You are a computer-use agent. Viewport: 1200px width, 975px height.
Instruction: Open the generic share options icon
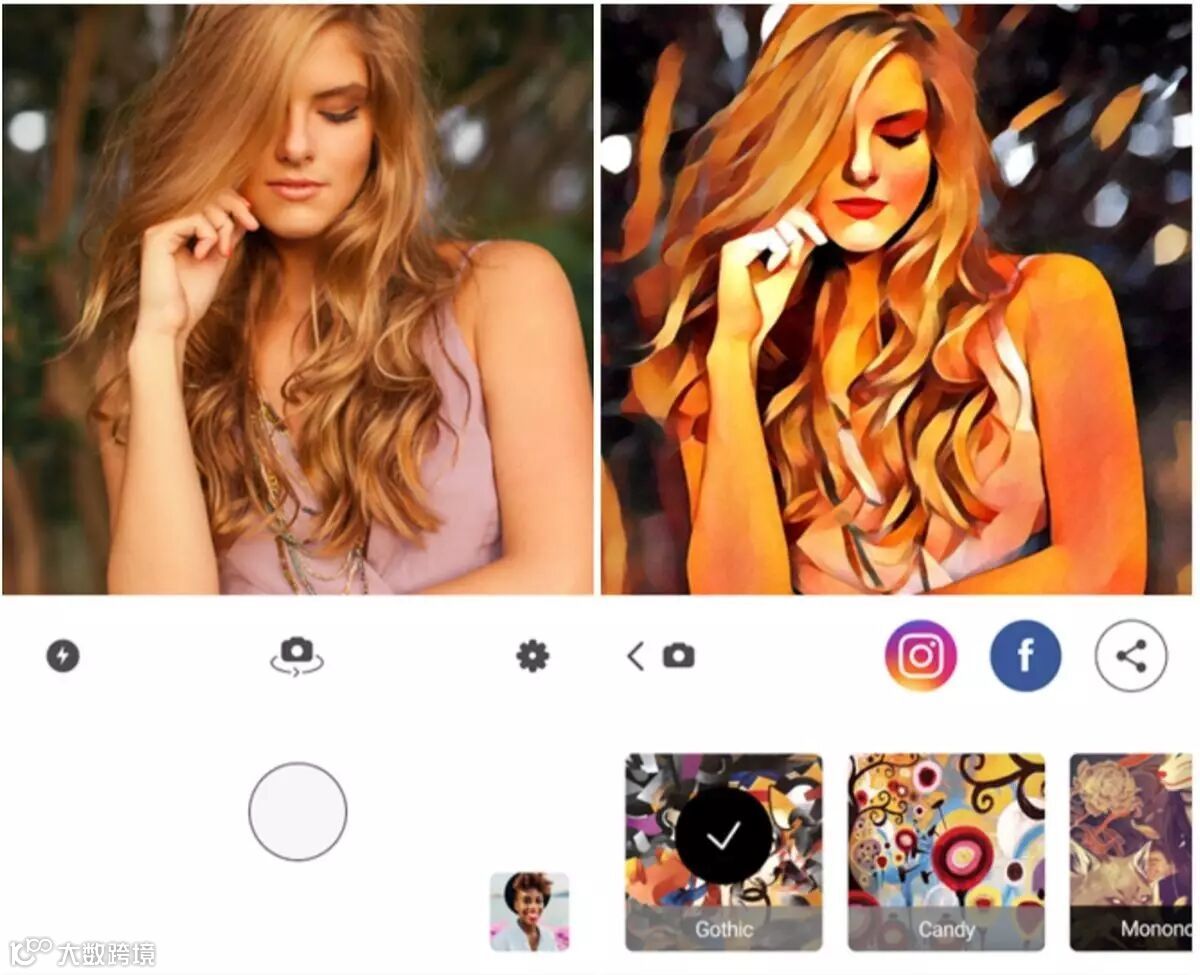pyautogui.click(x=1131, y=656)
